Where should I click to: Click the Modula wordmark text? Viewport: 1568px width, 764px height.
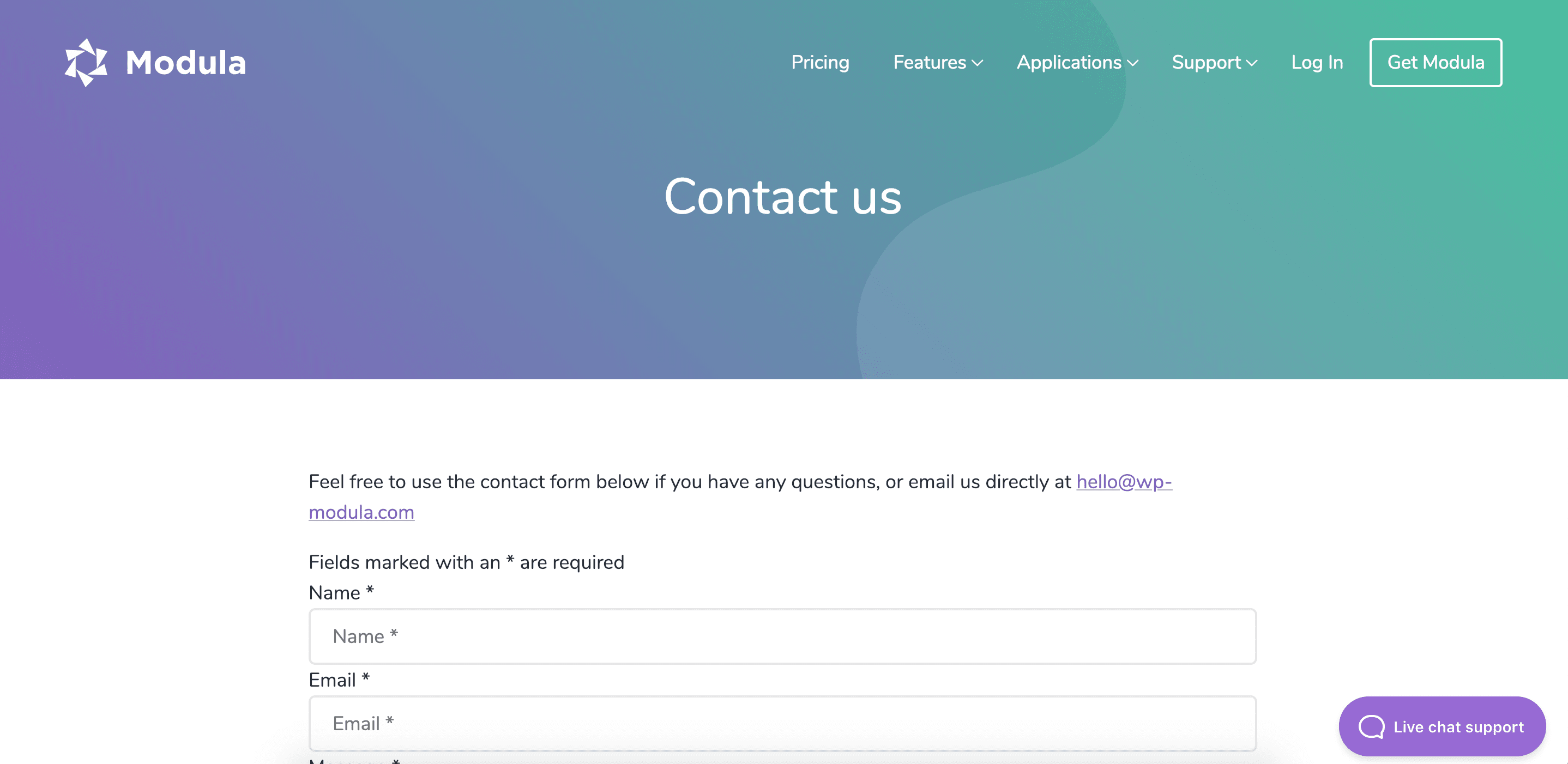click(x=186, y=63)
